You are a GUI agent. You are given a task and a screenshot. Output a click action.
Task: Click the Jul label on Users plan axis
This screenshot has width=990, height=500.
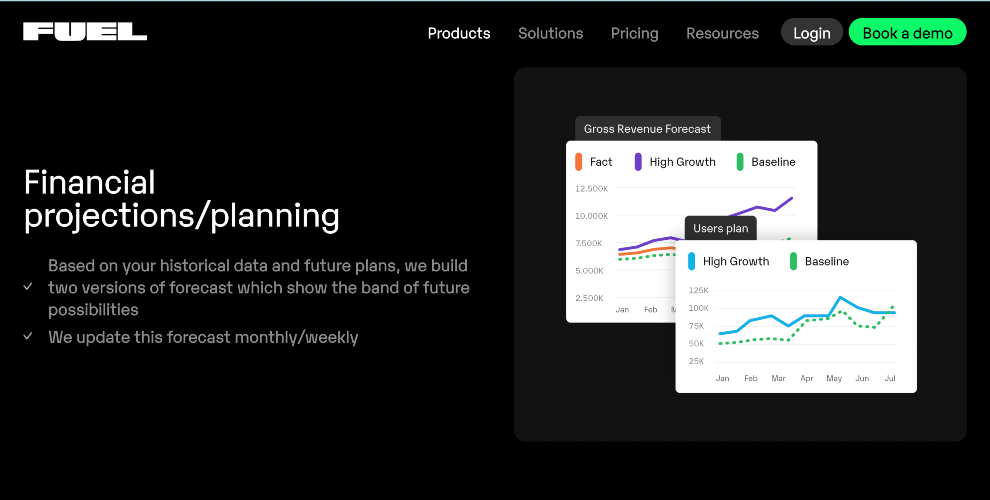coord(890,378)
